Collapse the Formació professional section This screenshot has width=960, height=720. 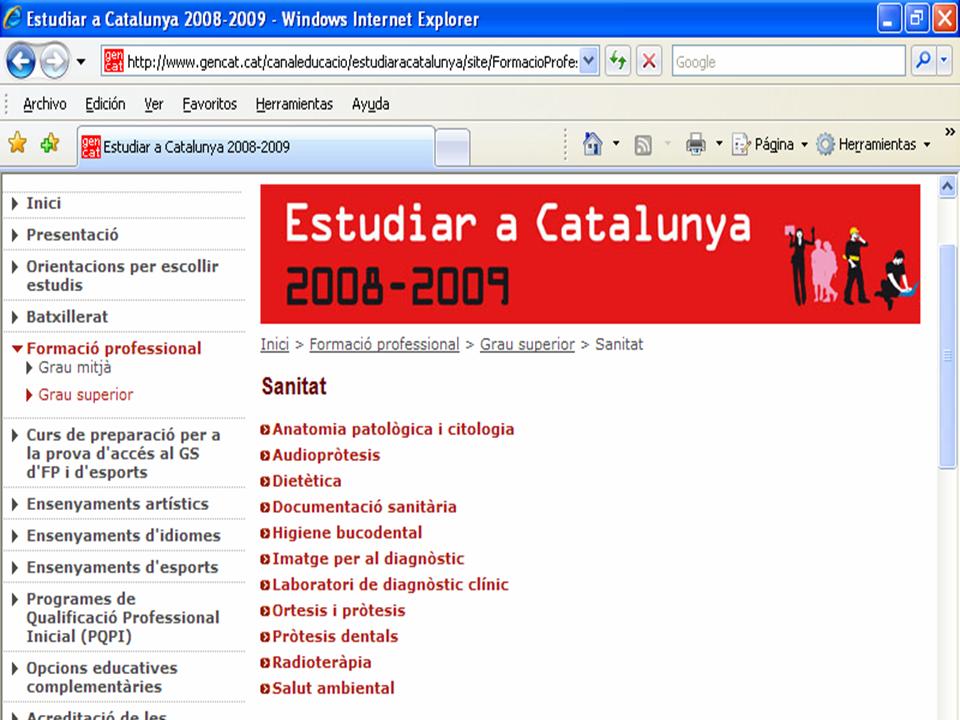point(113,348)
